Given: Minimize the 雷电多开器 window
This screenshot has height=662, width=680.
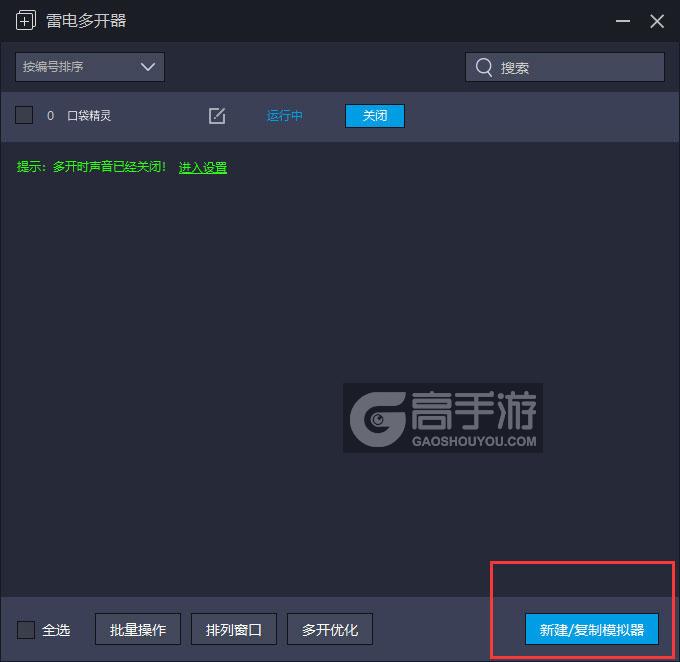Looking at the screenshot, I should tap(623, 21).
